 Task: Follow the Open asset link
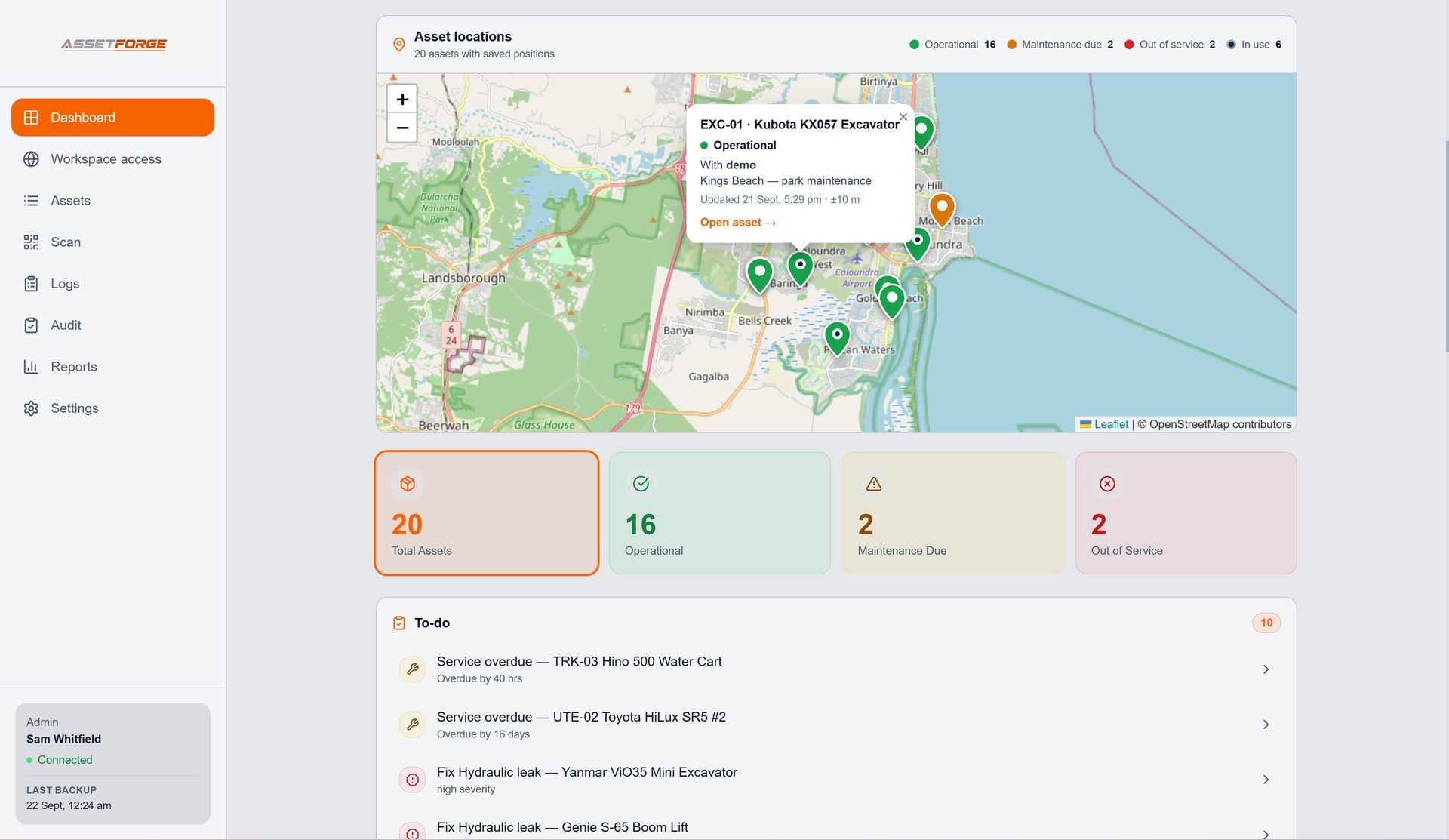(737, 222)
